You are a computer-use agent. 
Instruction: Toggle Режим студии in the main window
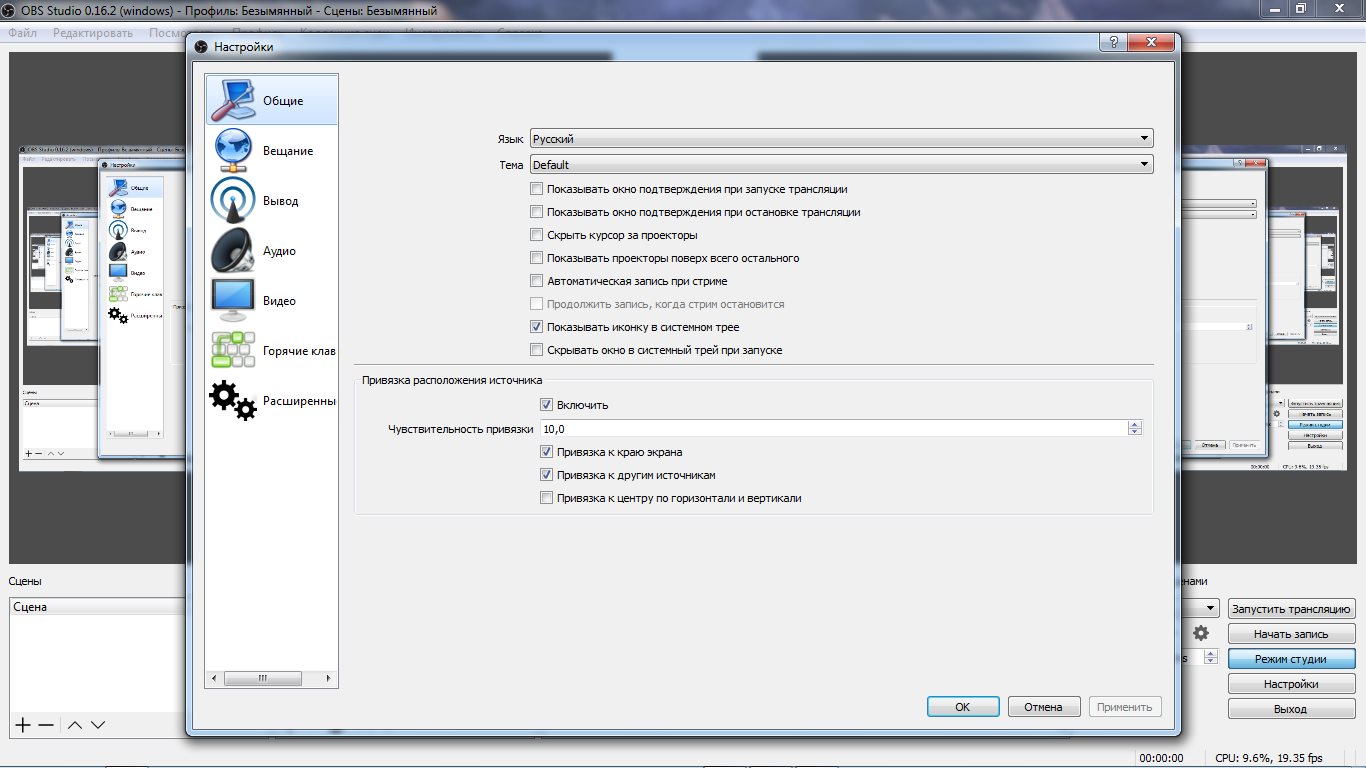coord(1291,659)
